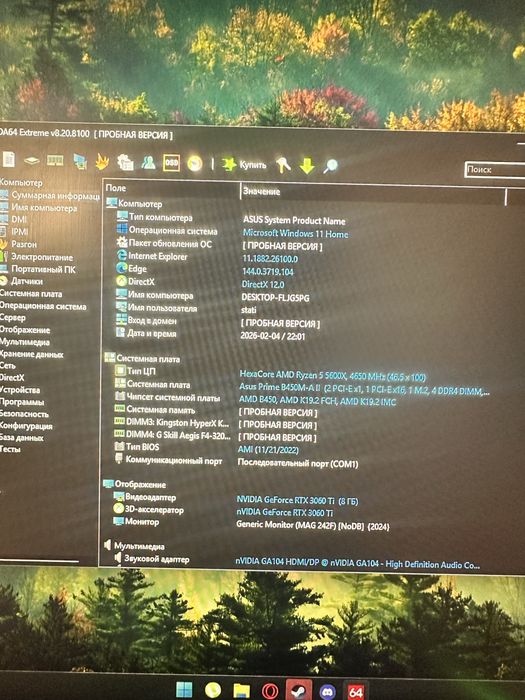Launch the monitor diagnostics toolbar icon

tap(80, 161)
